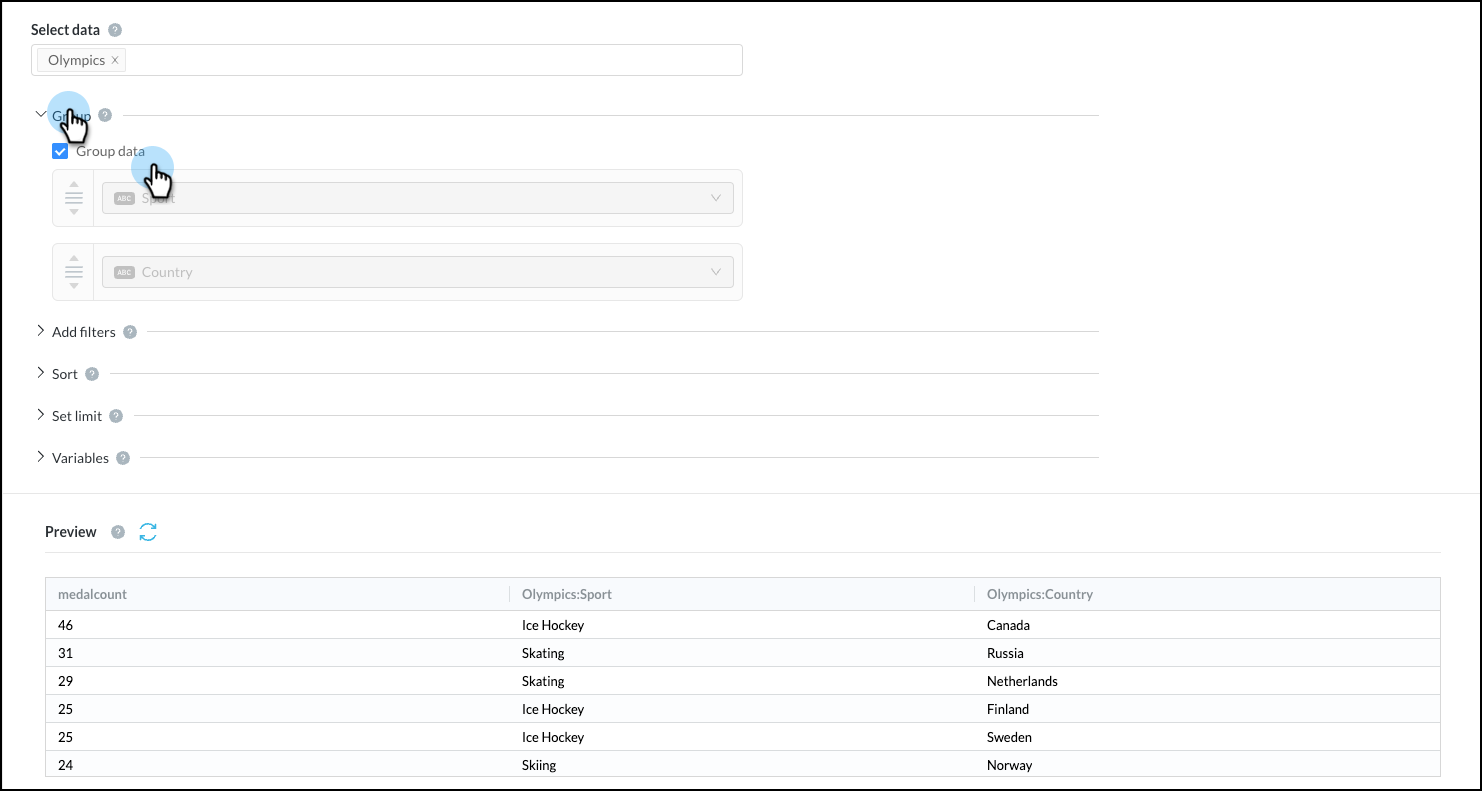Click the ABC type icon in Country field
The width and height of the screenshot is (1482, 791).
(124, 272)
